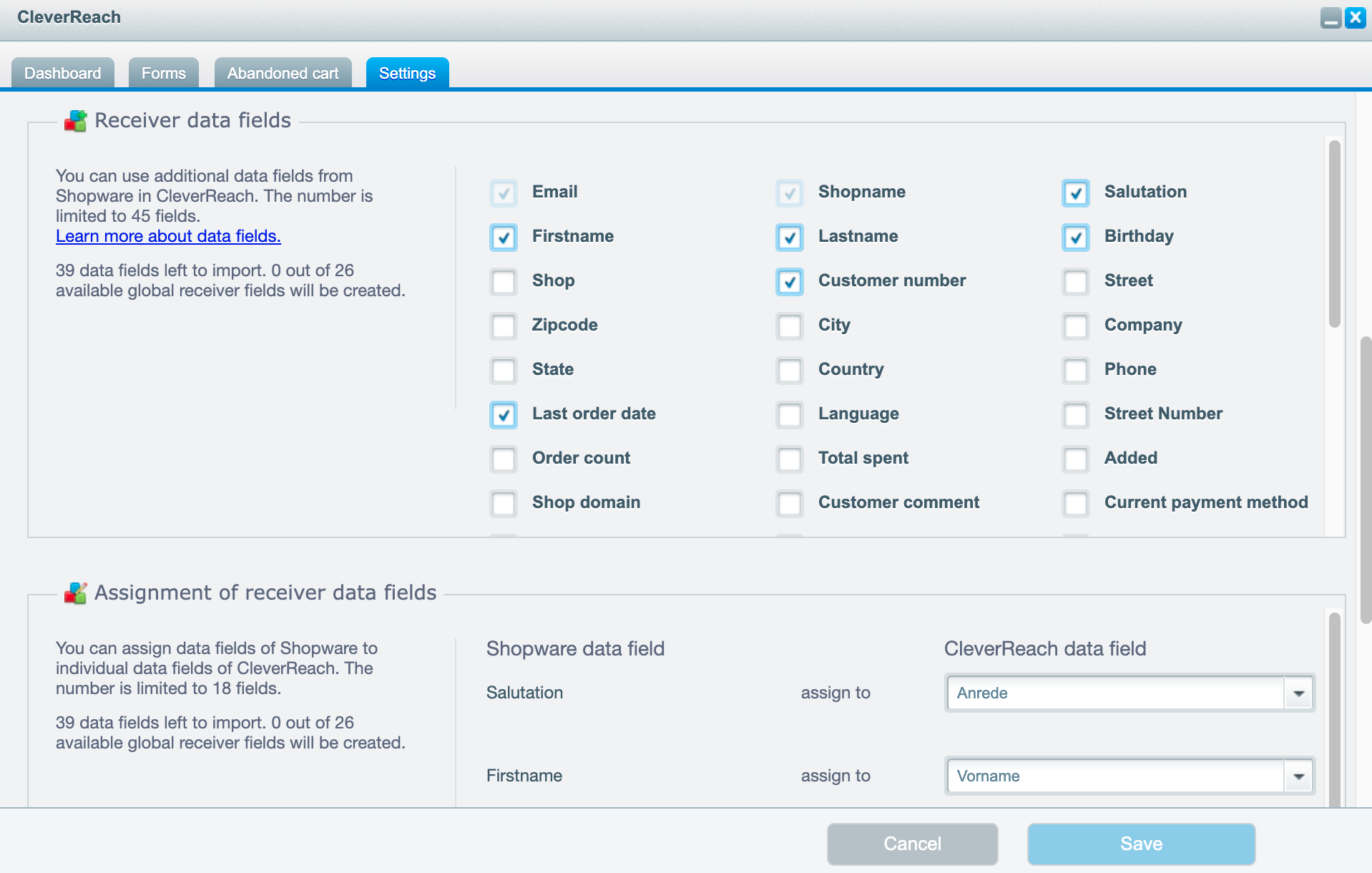The width and height of the screenshot is (1372, 873).
Task: Tick the Phone checkbox
Action: click(1076, 371)
